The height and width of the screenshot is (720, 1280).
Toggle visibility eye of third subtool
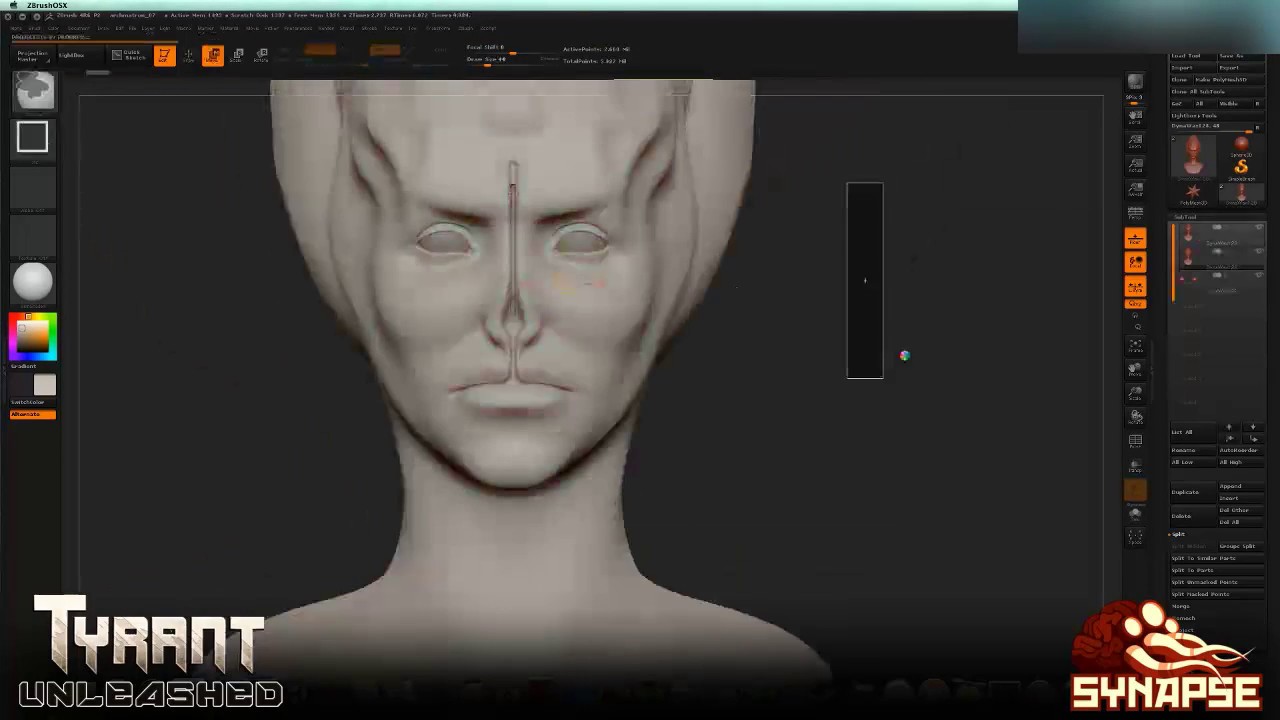1259,277
